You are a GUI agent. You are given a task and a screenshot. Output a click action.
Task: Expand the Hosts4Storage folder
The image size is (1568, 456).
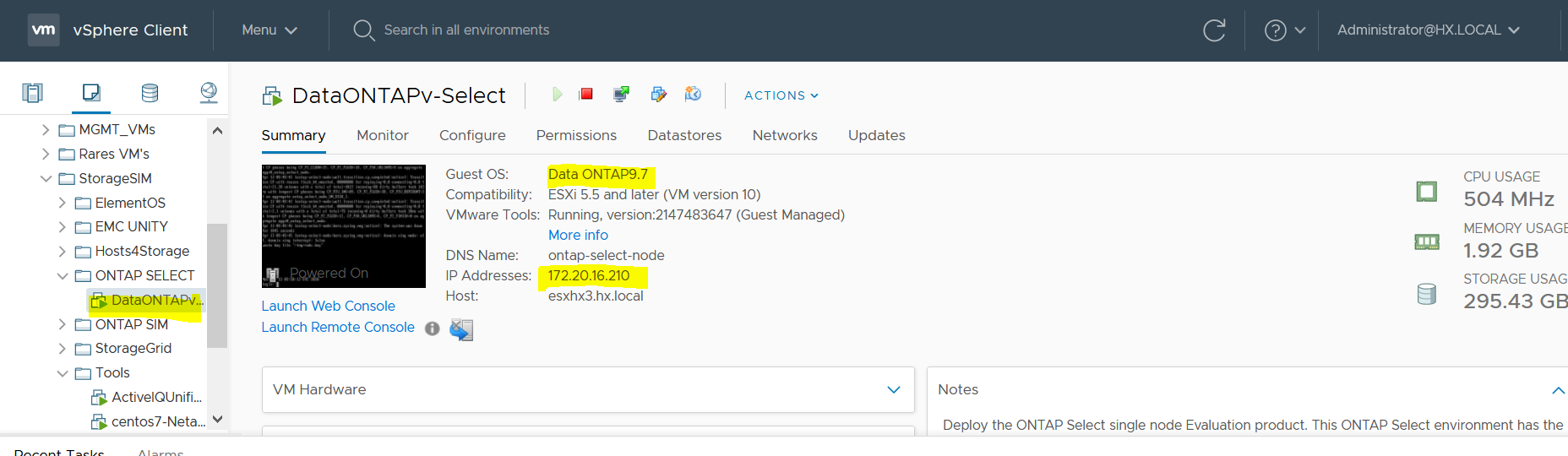click(62, 251)
